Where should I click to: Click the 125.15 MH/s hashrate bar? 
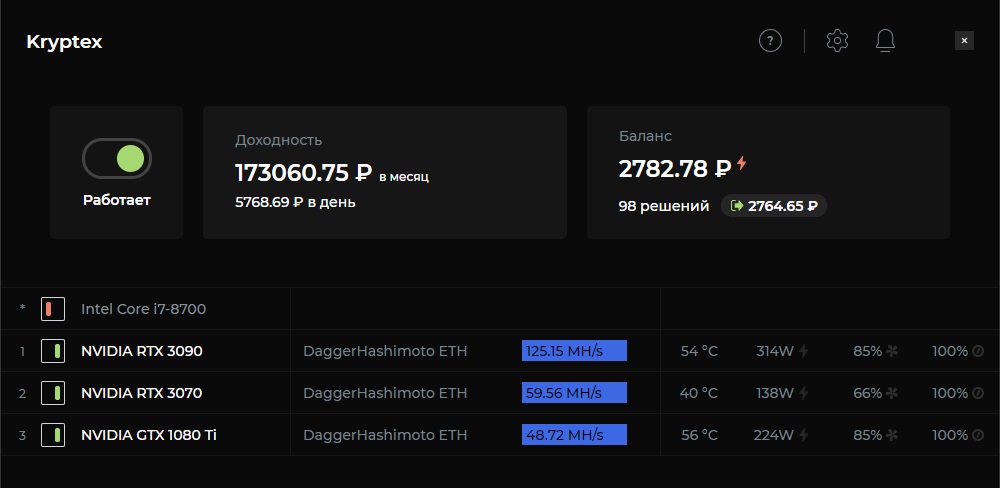coord(574,351)
